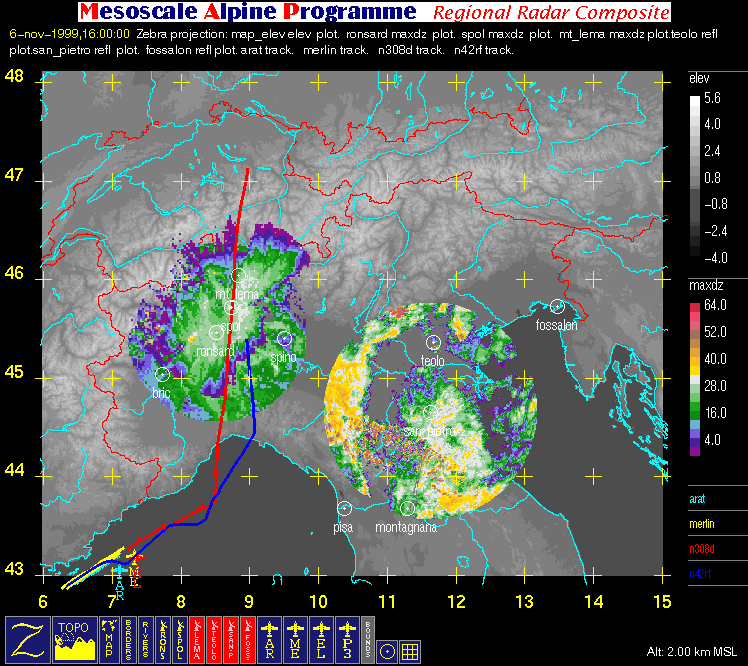Screen dimensions: 748x666
Task: Click the maxdz reflectivity color scale
Action: pyautogui.click(x=695, y=378)
